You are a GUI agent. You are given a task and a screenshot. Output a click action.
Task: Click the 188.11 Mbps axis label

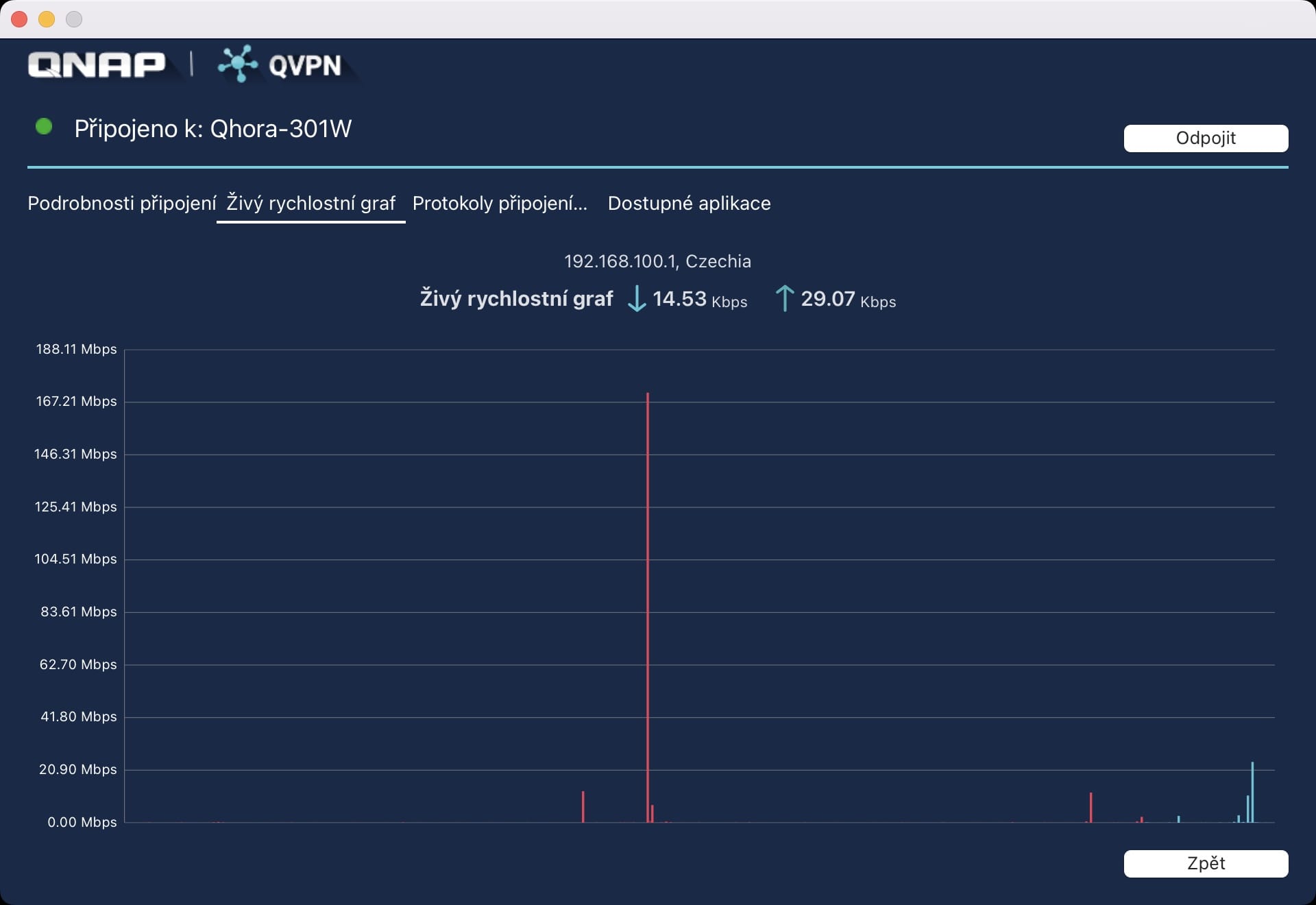pos(76,349)
